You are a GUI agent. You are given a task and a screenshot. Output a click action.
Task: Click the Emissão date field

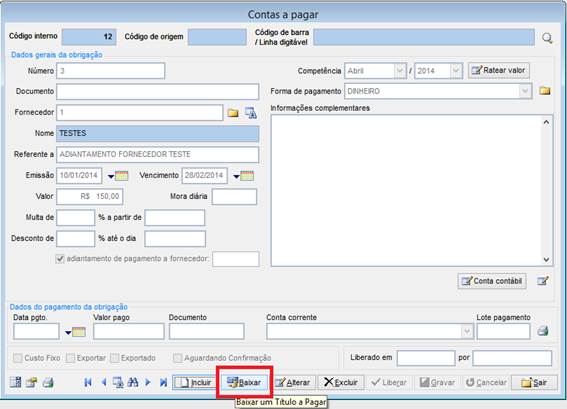pyautogui.click(x=79, y=175)
